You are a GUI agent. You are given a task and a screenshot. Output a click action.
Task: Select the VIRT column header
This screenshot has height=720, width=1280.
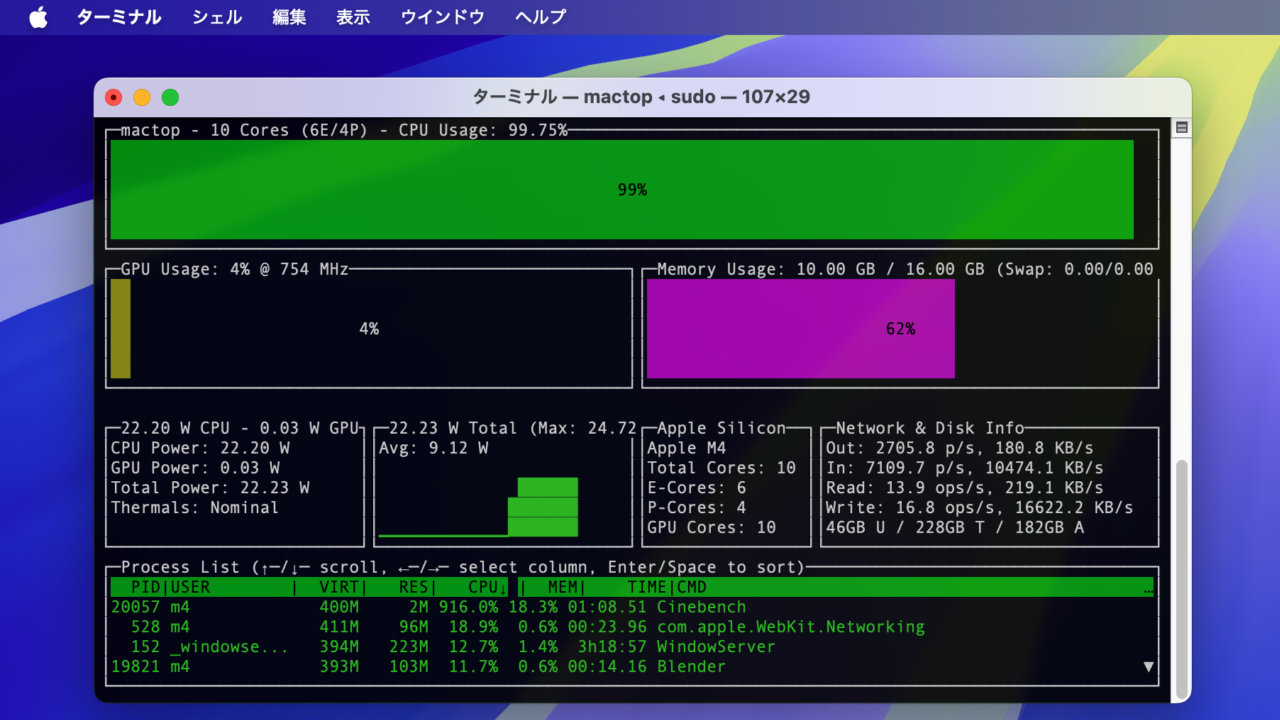point(339,587)
